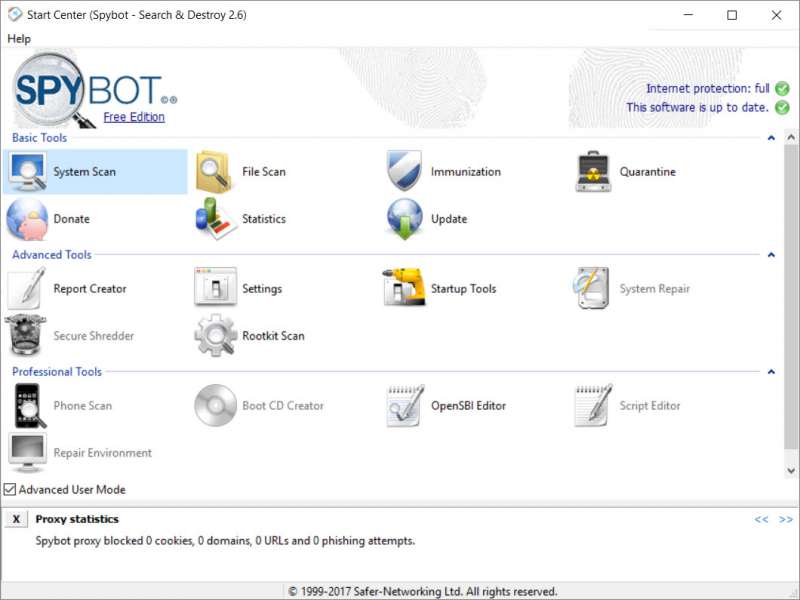Select the Professional Tools section heading

point(57,371)
